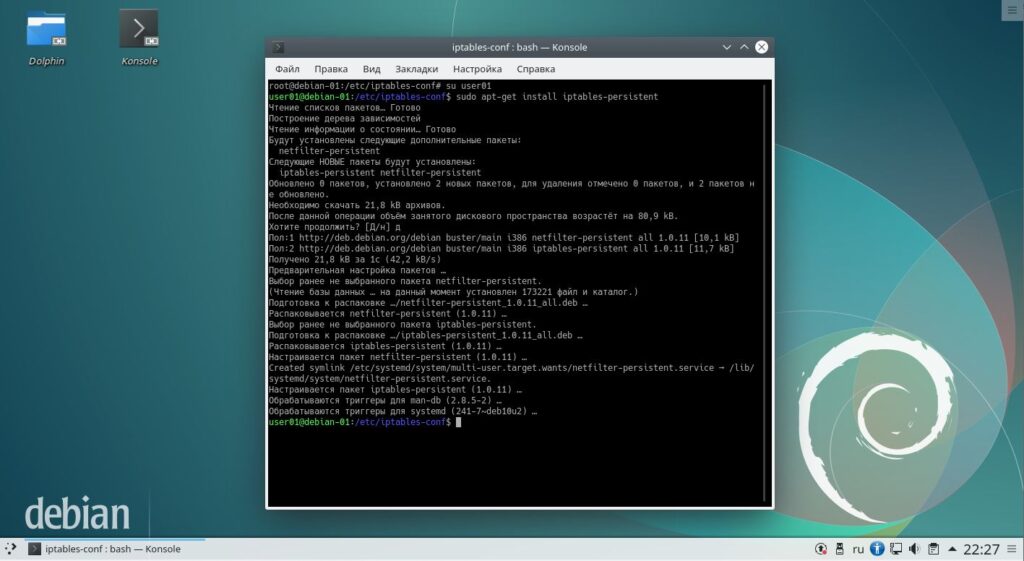The height and width of the screenshot is (561, 1024).
Task: Click the 22:27 panel clock
Action: [x=981, y=549]
